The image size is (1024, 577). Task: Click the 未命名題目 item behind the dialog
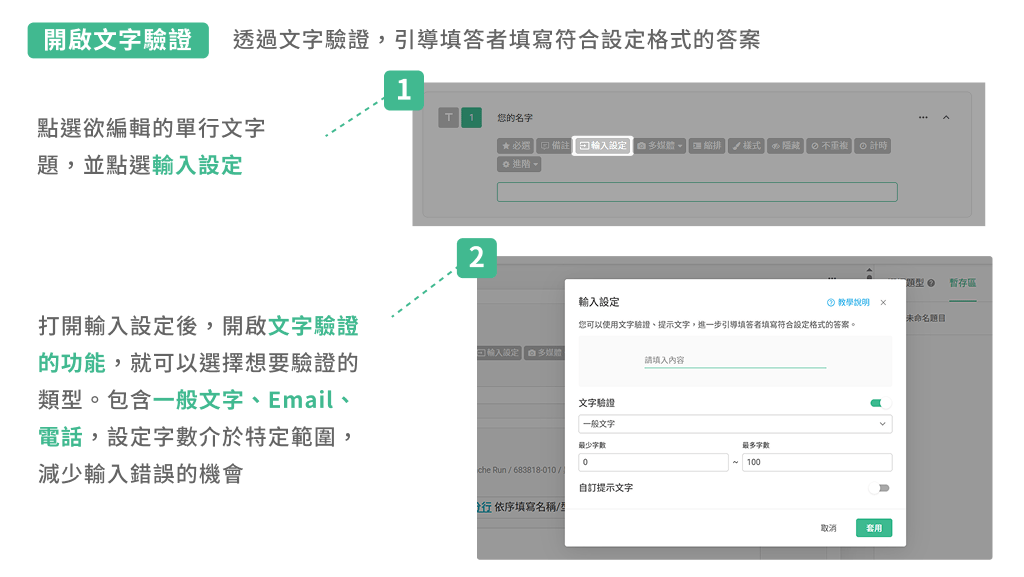[x=925, y=319]
